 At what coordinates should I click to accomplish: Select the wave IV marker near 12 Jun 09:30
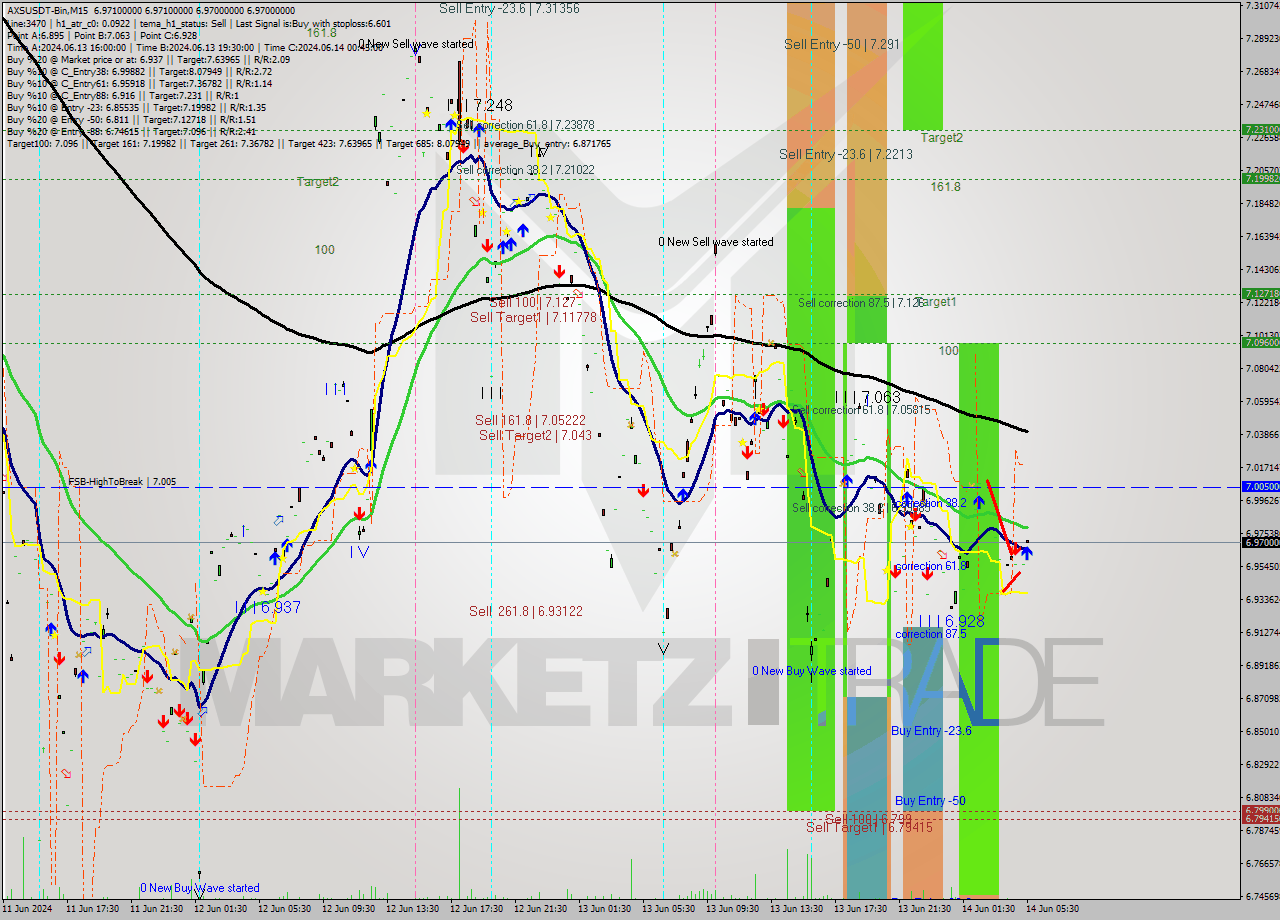point(359,551)
